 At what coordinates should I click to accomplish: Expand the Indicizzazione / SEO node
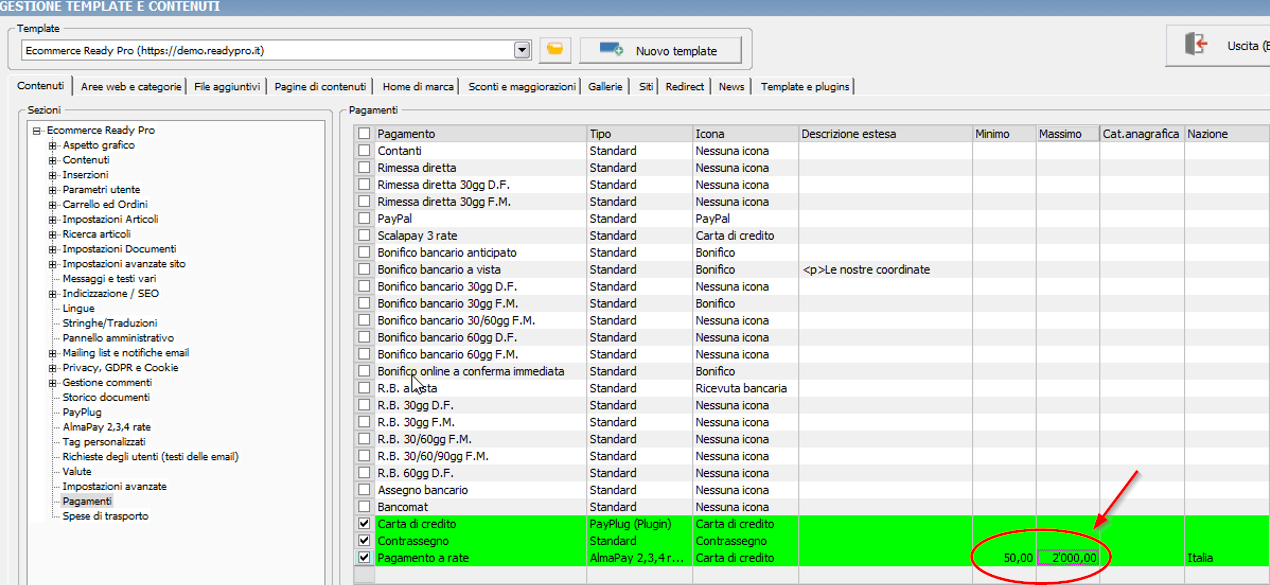pyautogui.click(x=52, y=294)
